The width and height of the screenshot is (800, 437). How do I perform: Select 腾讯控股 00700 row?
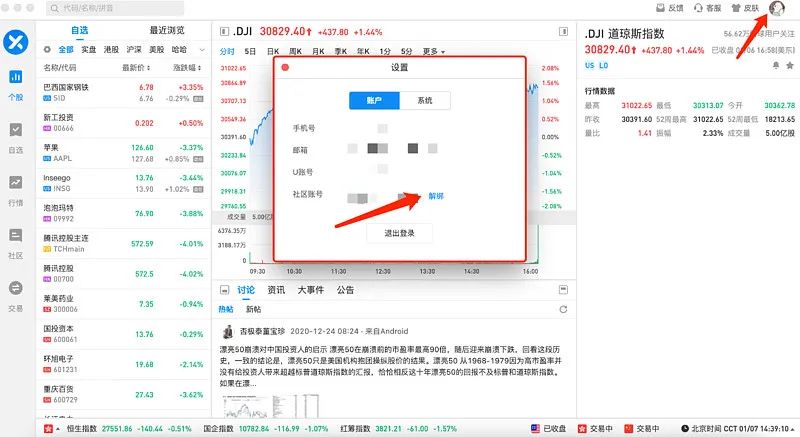(x=123, y=274)
